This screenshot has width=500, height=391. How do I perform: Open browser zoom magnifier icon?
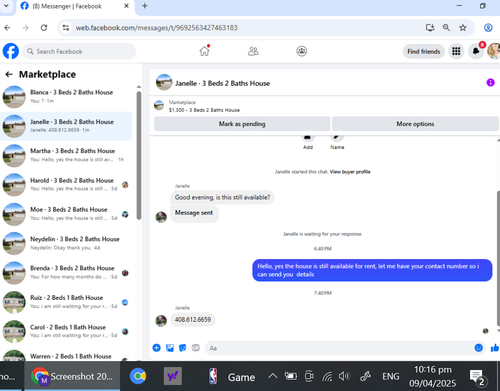click(446, 28)
